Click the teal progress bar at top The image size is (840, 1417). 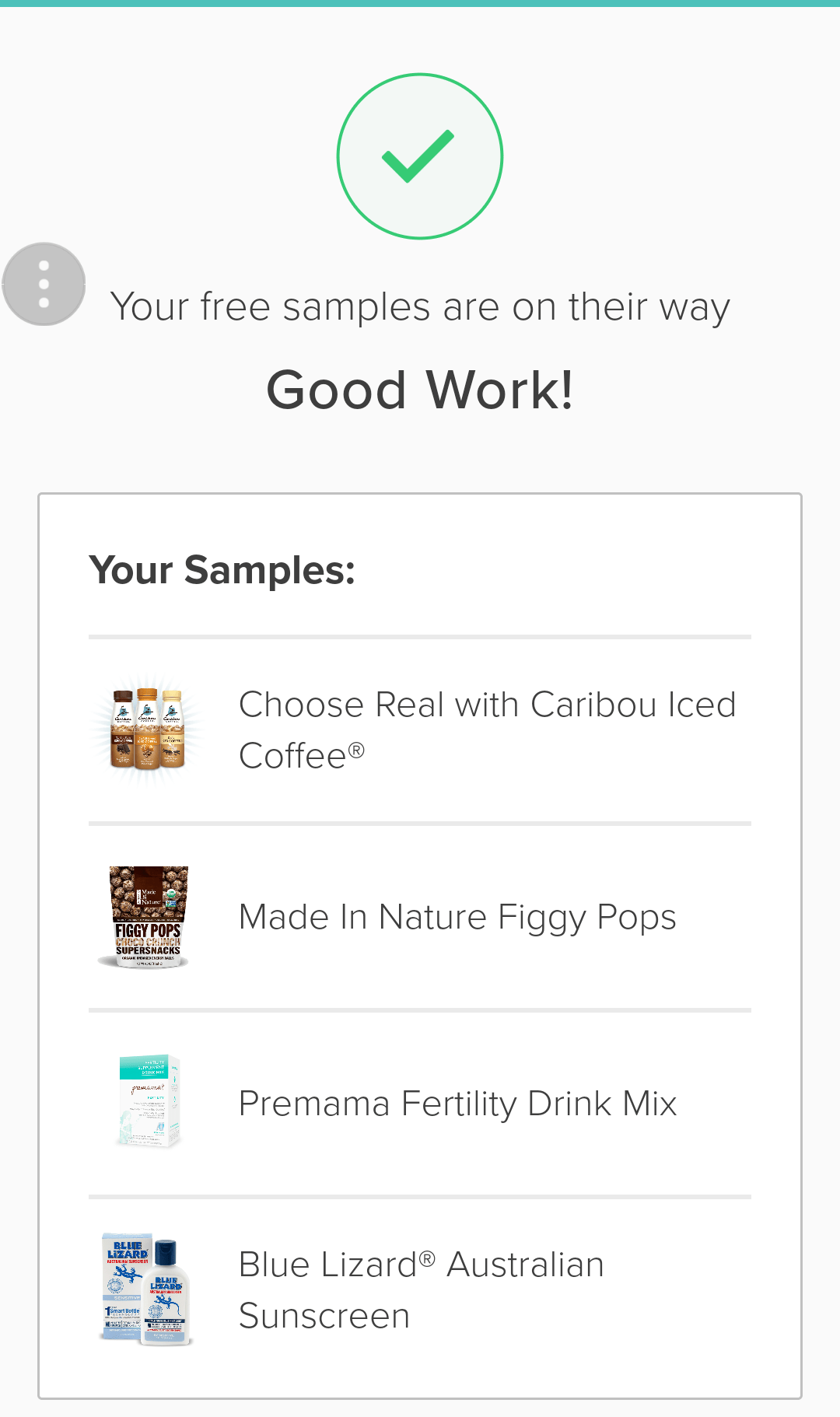tap(420, 3)
